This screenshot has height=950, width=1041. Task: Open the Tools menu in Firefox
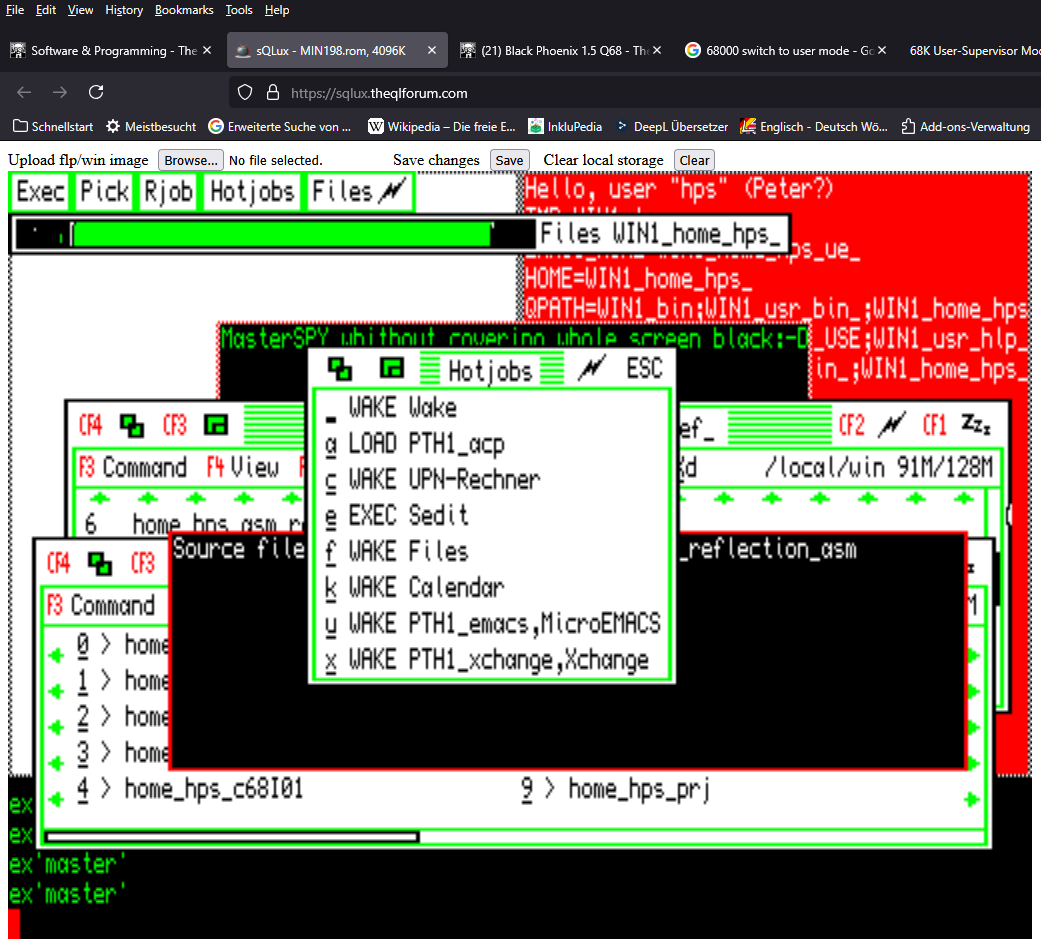(x=239, y=10)
